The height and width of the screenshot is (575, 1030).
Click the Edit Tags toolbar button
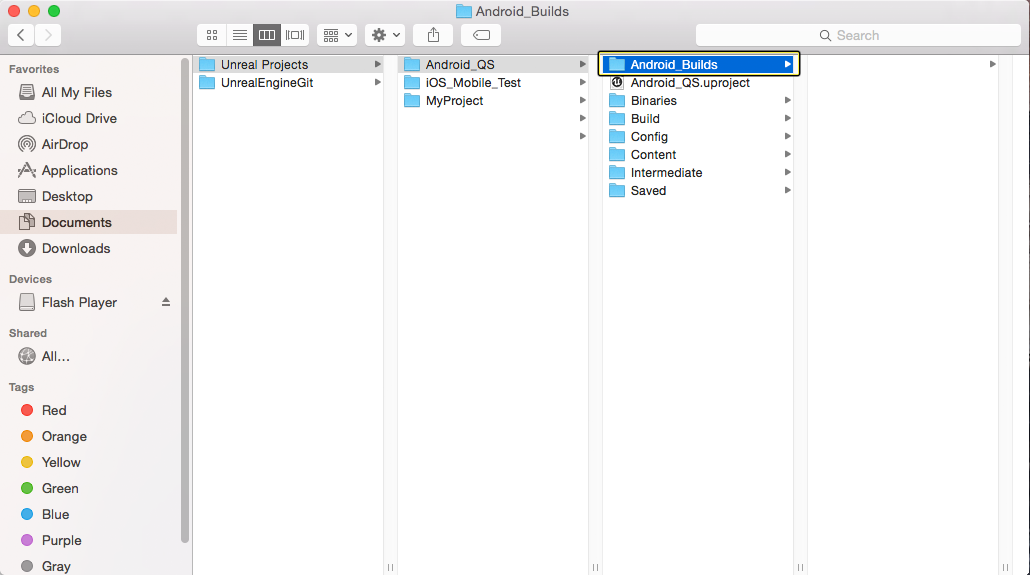481,35
